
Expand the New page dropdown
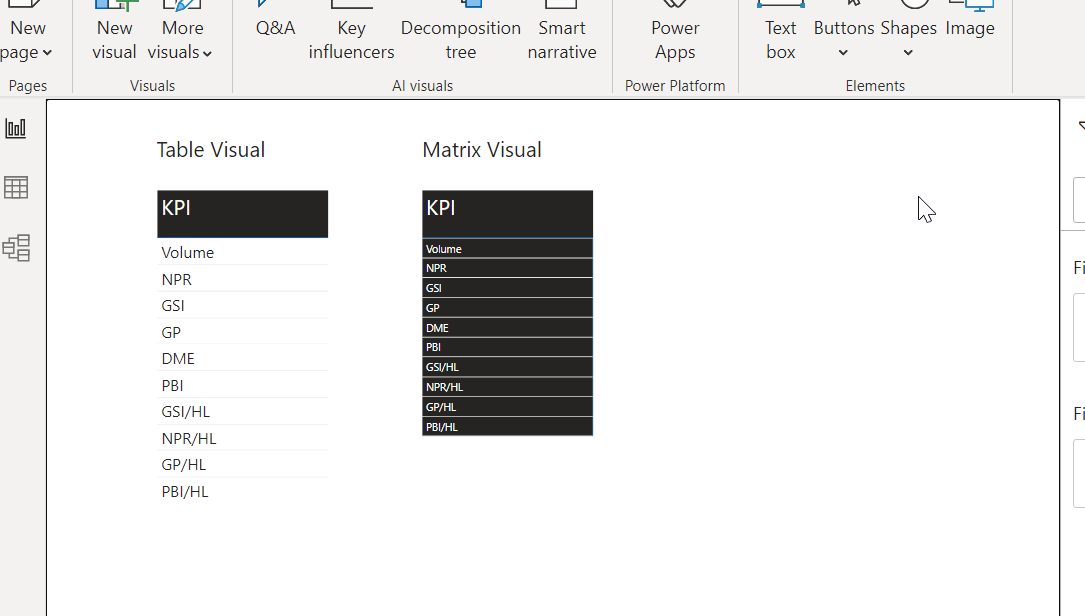46,53
